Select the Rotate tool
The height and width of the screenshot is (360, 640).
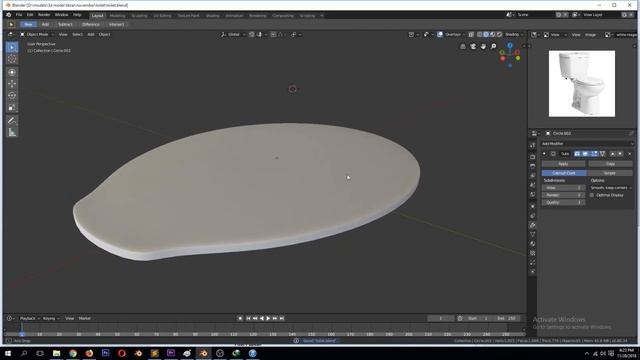[x=12, y=96]
